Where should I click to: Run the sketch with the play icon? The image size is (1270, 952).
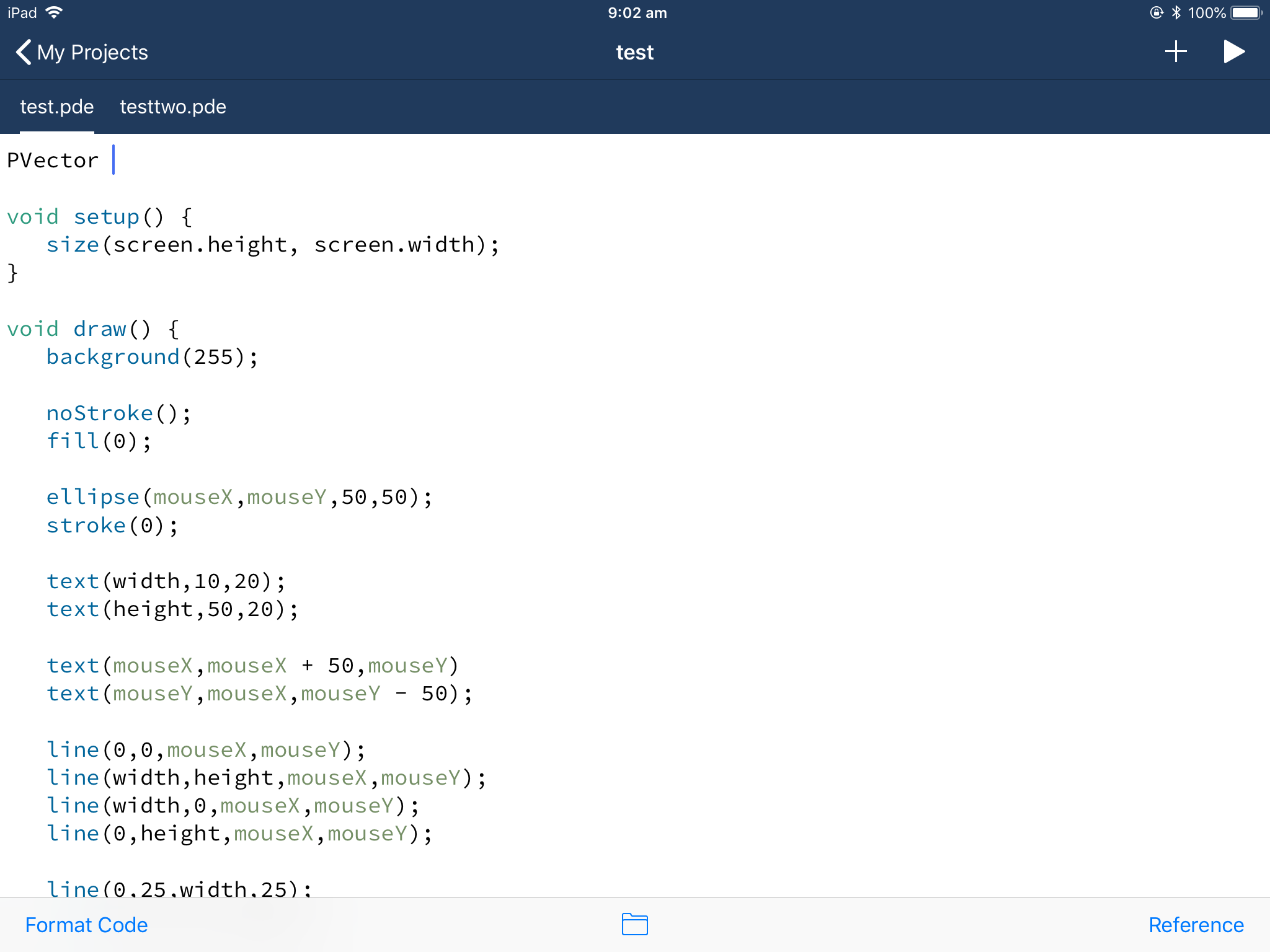[x=1234, y=52]
